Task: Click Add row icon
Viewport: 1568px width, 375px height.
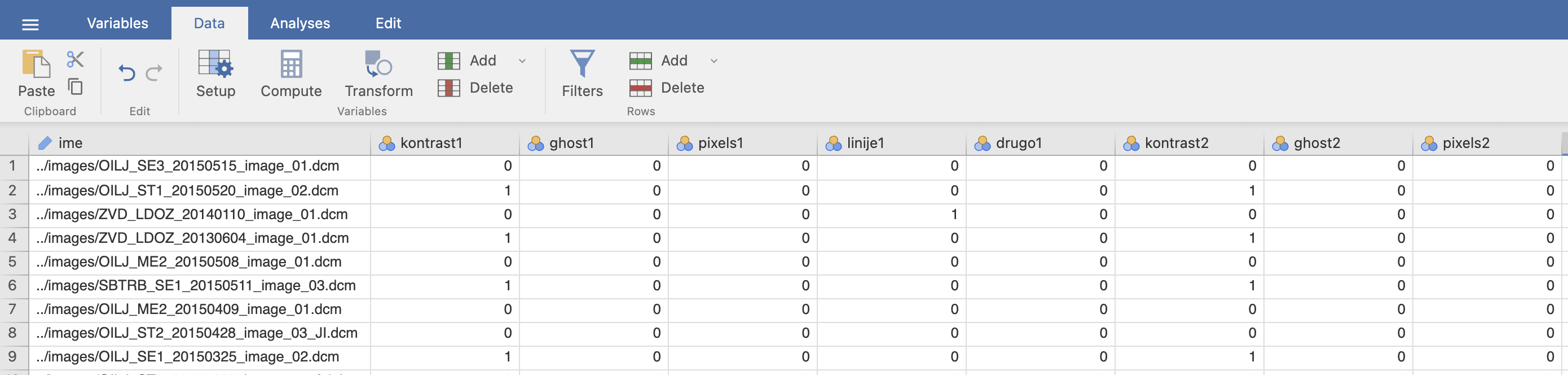Action: pos(640,60)
